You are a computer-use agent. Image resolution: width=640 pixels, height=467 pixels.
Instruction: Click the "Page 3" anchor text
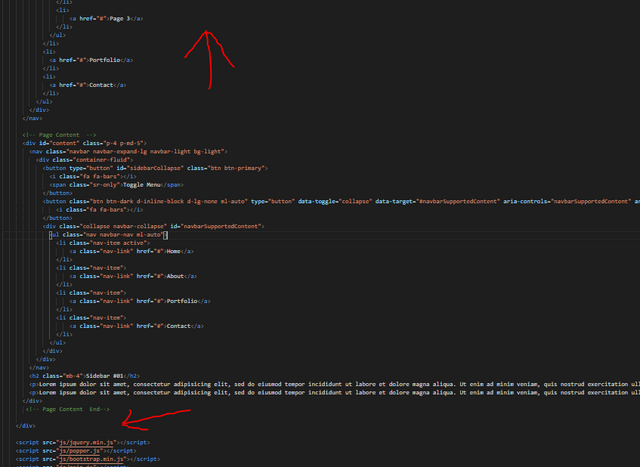point(120,18)
